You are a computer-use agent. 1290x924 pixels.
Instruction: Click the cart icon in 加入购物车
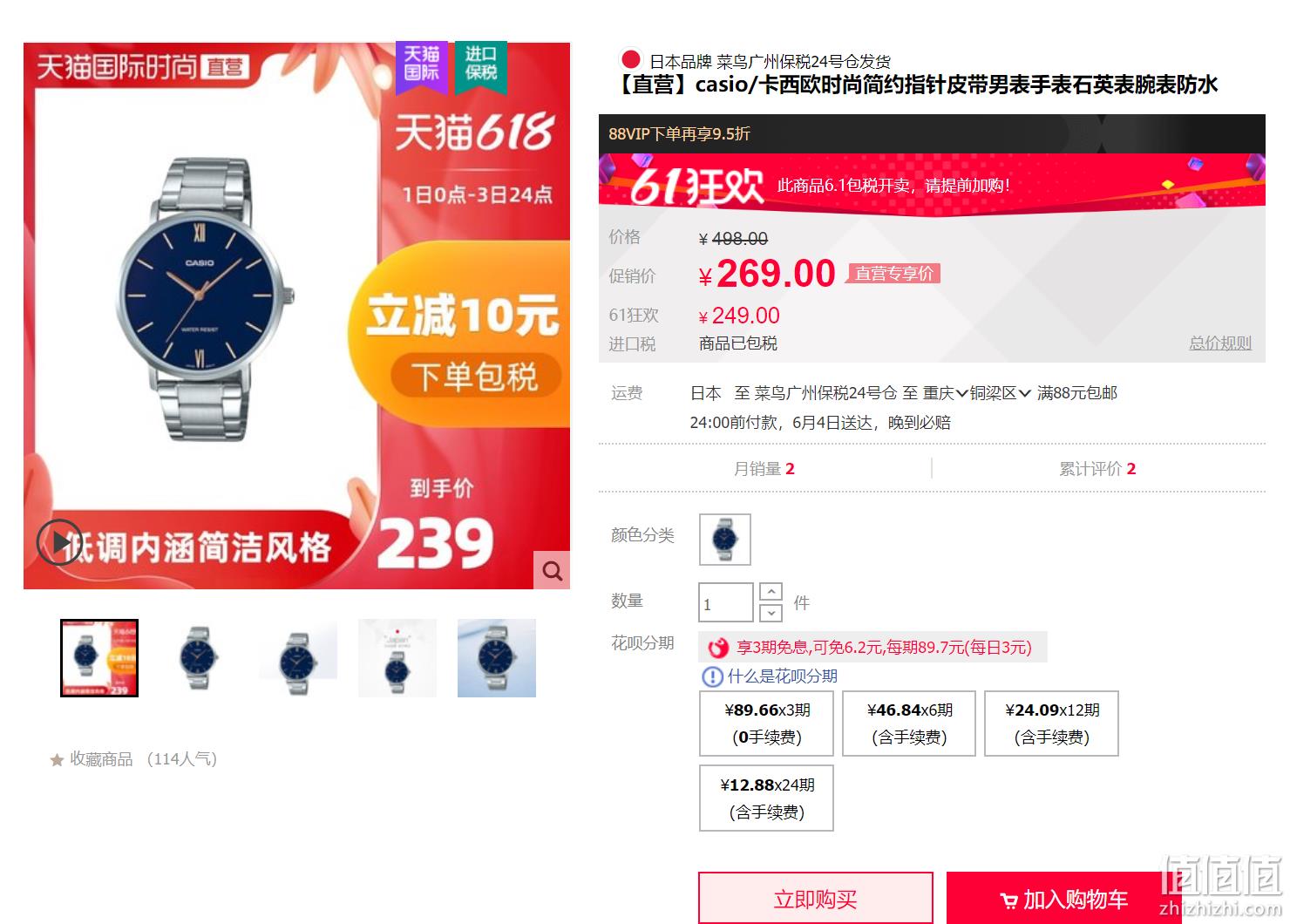click(x=1008, y=900)
